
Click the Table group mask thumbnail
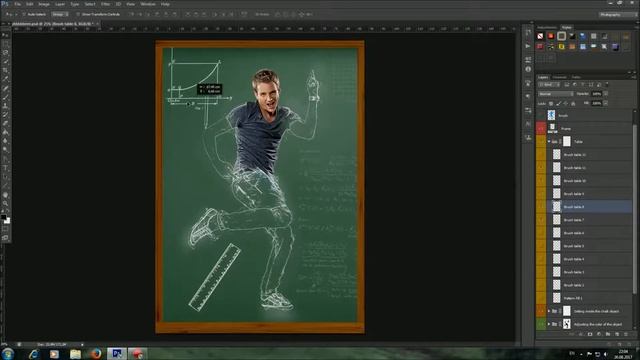[567, 142]
